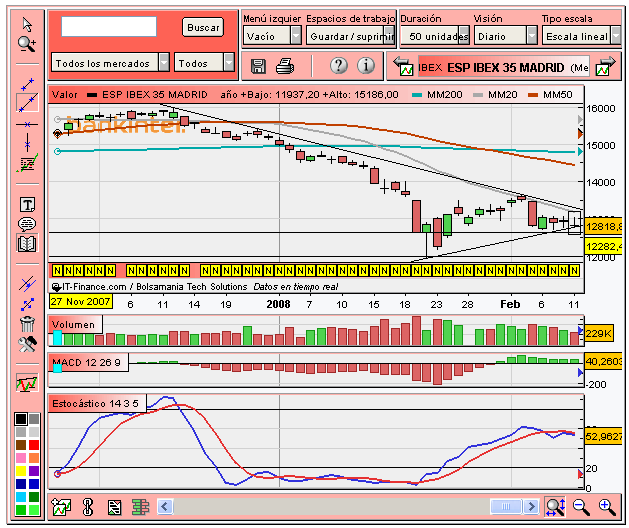This screenshot has height=528, width=629.
Task: Click the printer icon
Action: [285, 66]
